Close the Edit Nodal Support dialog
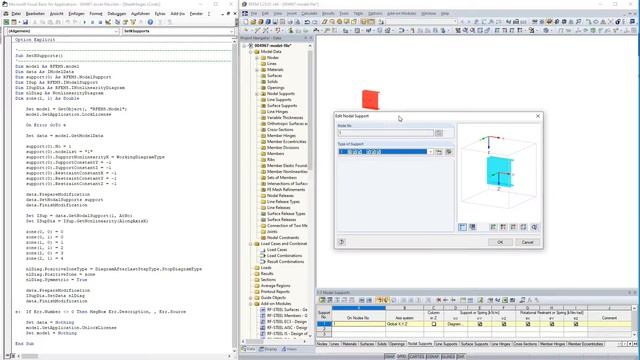Screen dimensions: 640x360 click(538, 116)
